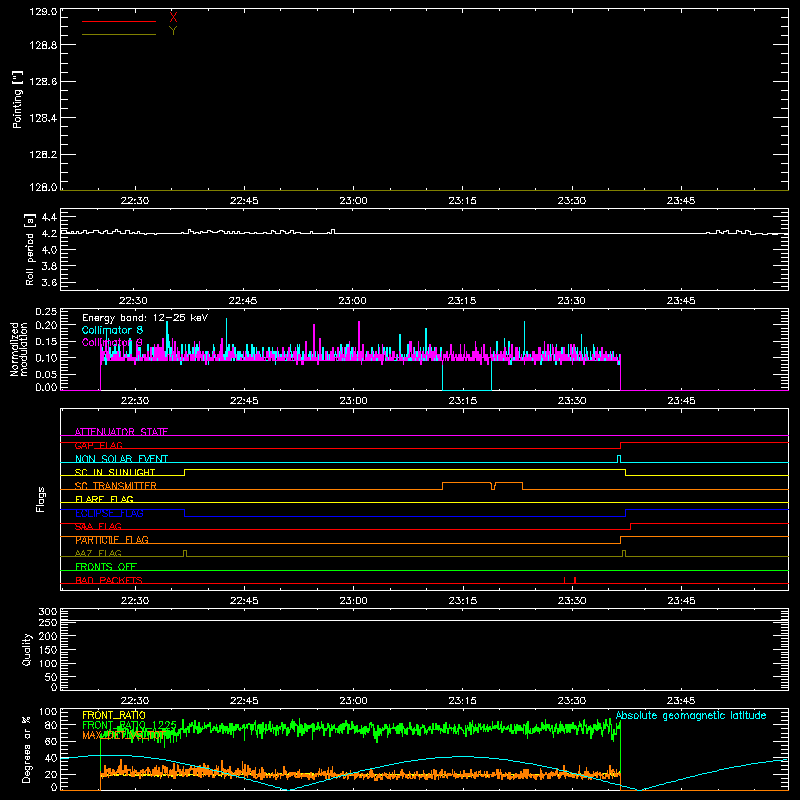Click the BAD_PACKETS tick marks near 23:30
This screenshot has height=800, width=800.
[570, 580]
